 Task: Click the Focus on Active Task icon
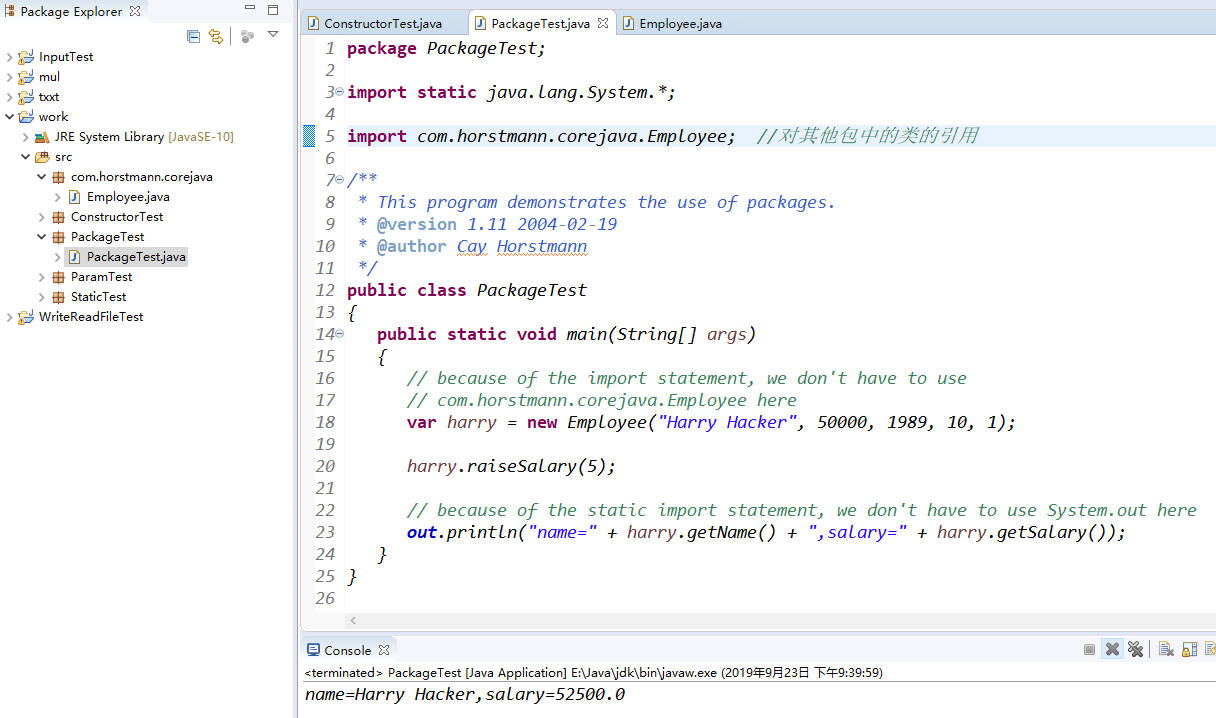(x=247, y=37)
